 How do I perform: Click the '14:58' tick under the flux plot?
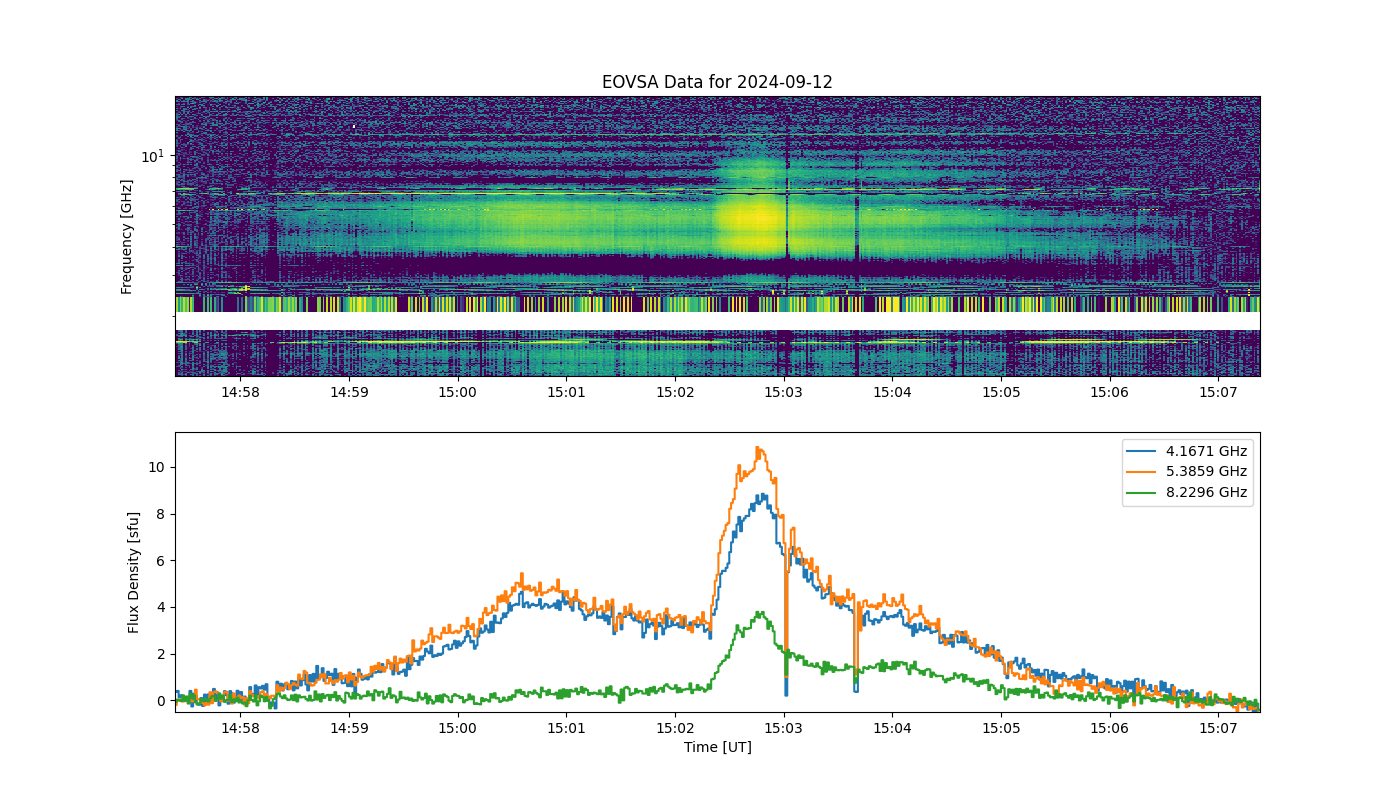(240, 728)
